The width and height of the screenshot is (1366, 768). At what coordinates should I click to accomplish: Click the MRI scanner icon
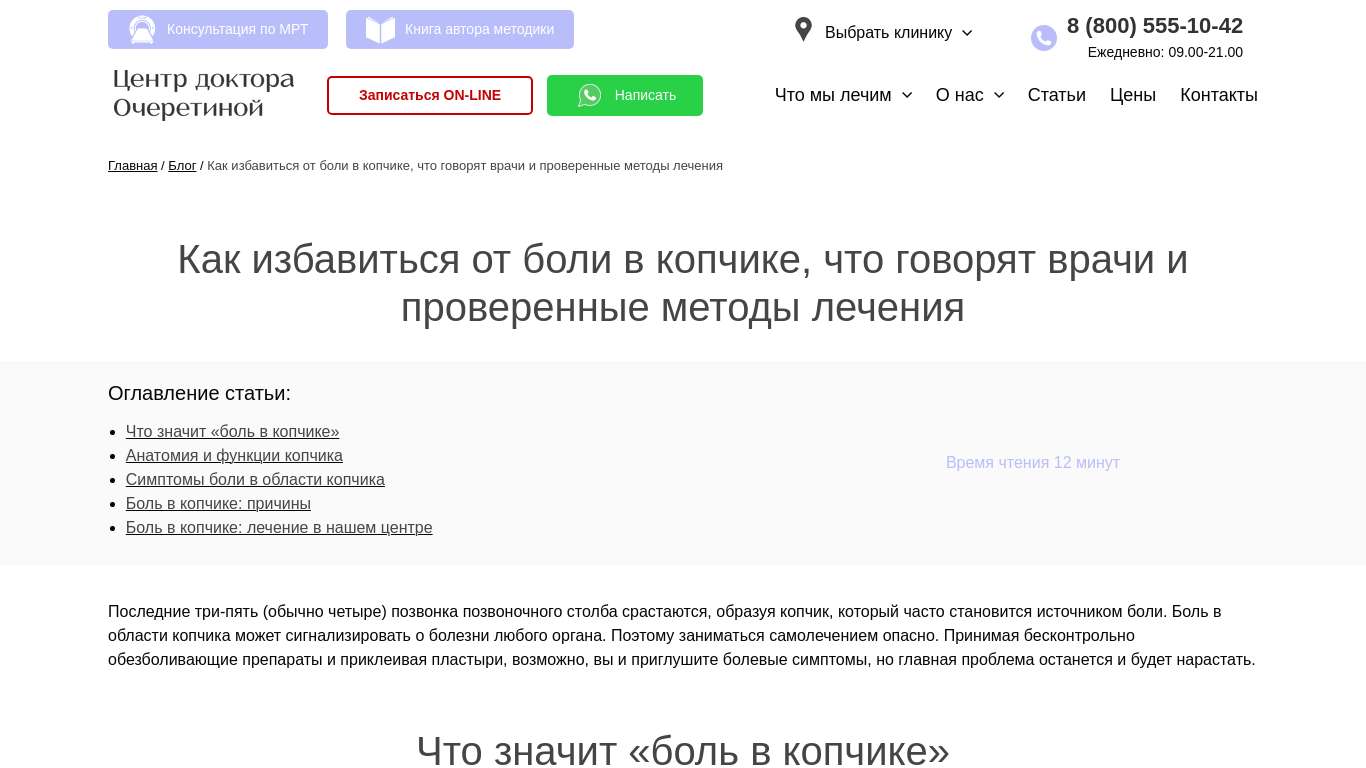point(142,30)
